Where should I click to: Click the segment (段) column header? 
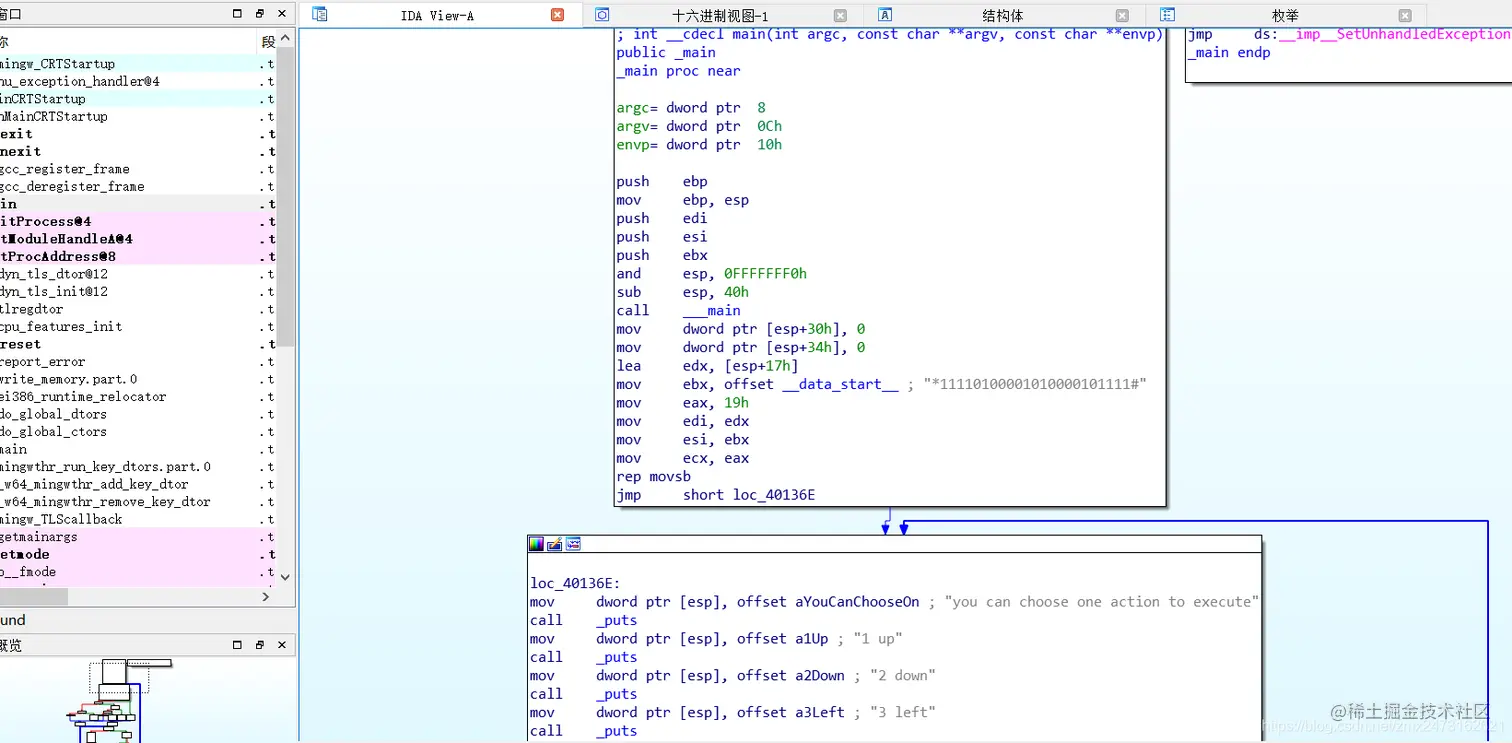(x=268, y=41)
